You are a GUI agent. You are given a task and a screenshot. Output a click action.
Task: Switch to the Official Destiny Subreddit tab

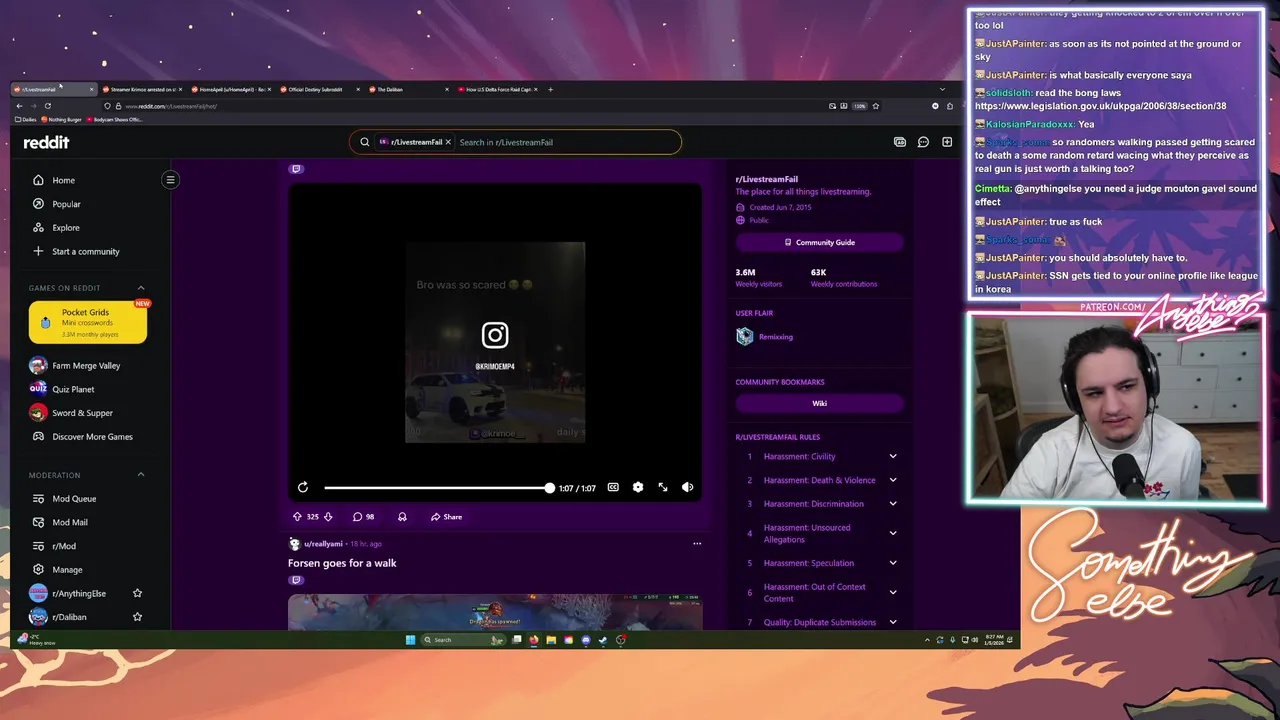pos(318,89)
